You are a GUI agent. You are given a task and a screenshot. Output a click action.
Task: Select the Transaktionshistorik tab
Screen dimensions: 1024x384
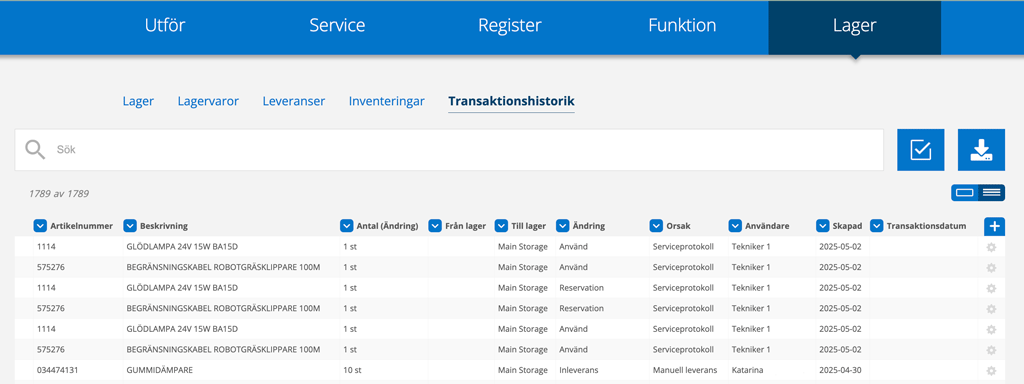click(x=511, y=101)
